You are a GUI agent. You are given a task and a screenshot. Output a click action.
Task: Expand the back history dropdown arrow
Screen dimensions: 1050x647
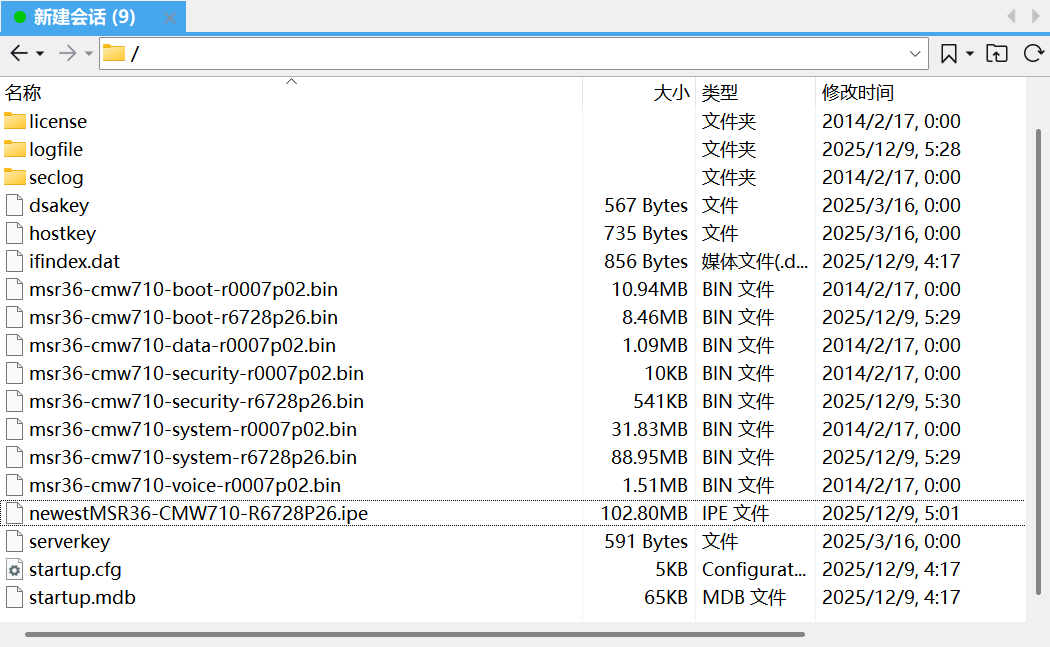coord(40,54)
